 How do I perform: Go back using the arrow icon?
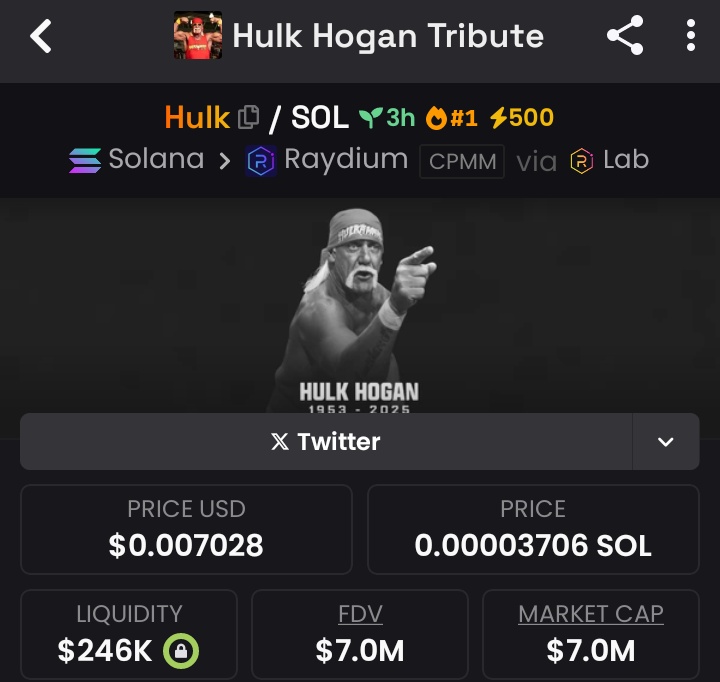pyautogui.click(x=40, y=36)
